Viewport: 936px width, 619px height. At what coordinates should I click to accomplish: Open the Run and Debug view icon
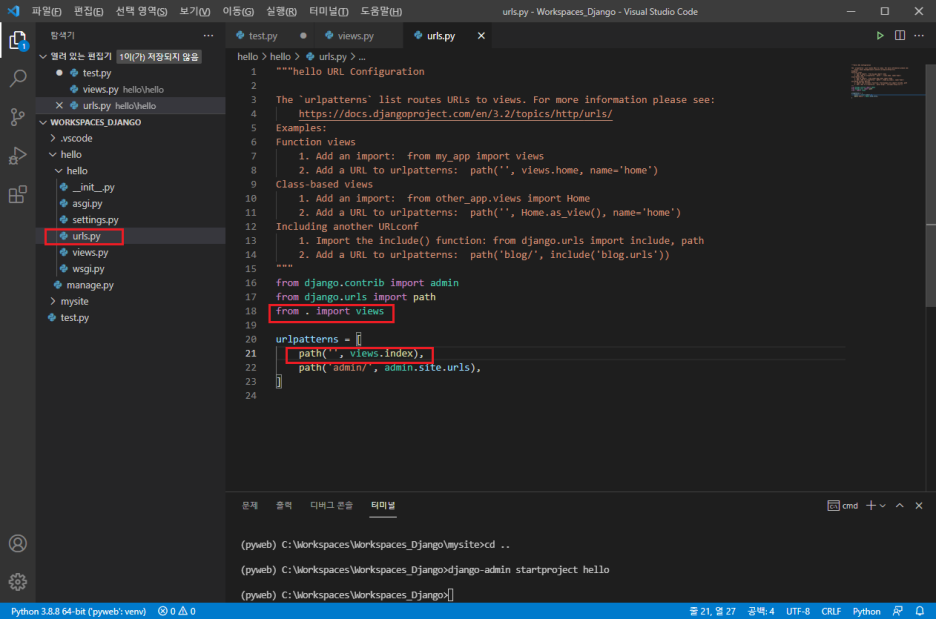[x=18, y=156]
